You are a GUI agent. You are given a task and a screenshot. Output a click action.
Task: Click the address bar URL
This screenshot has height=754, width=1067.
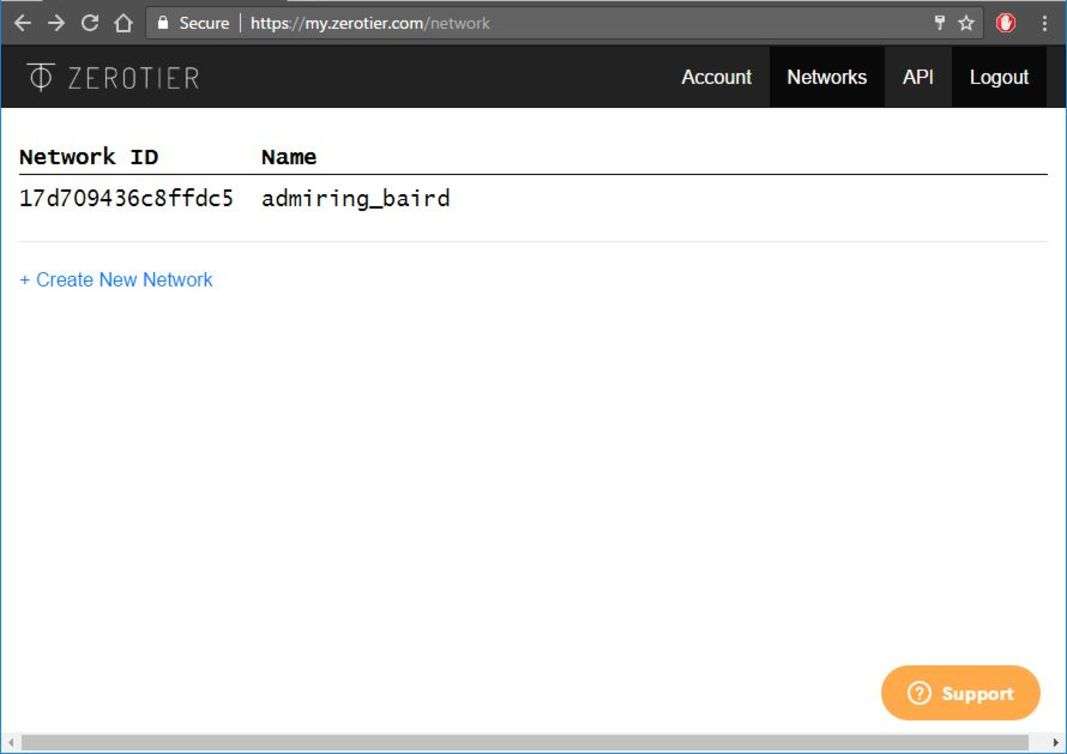point(370,23)
